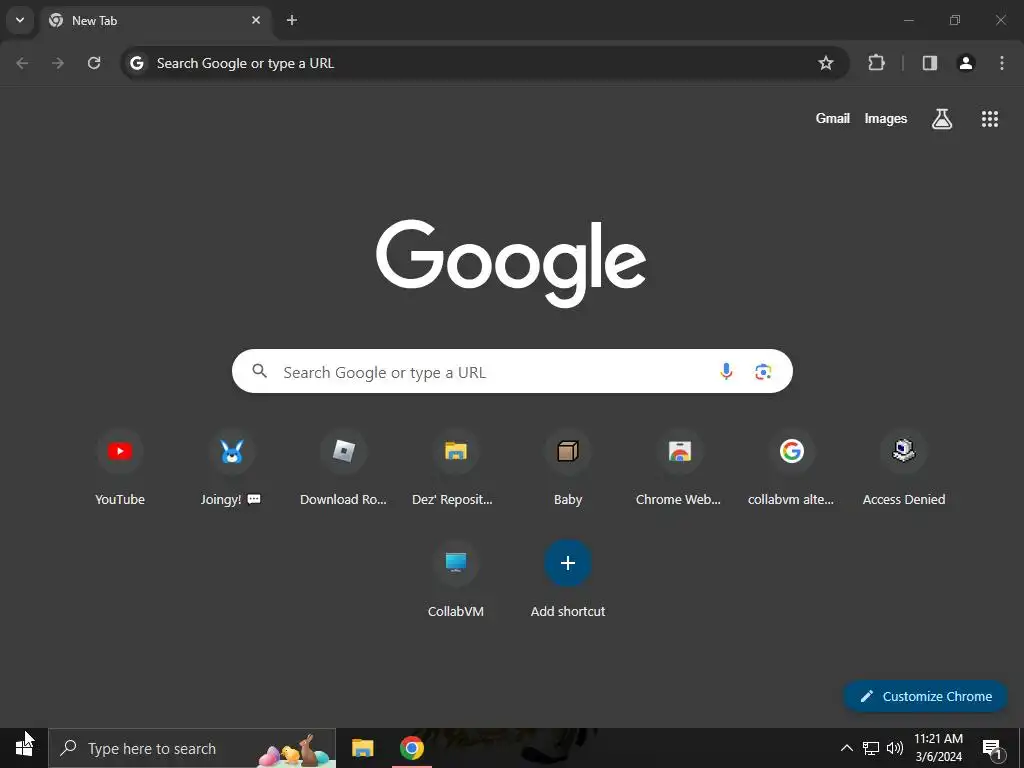Click the Chrome taskbar icon
This screenshot has height=768, width=1024.
pyautogui.click(x=411, y=748)
